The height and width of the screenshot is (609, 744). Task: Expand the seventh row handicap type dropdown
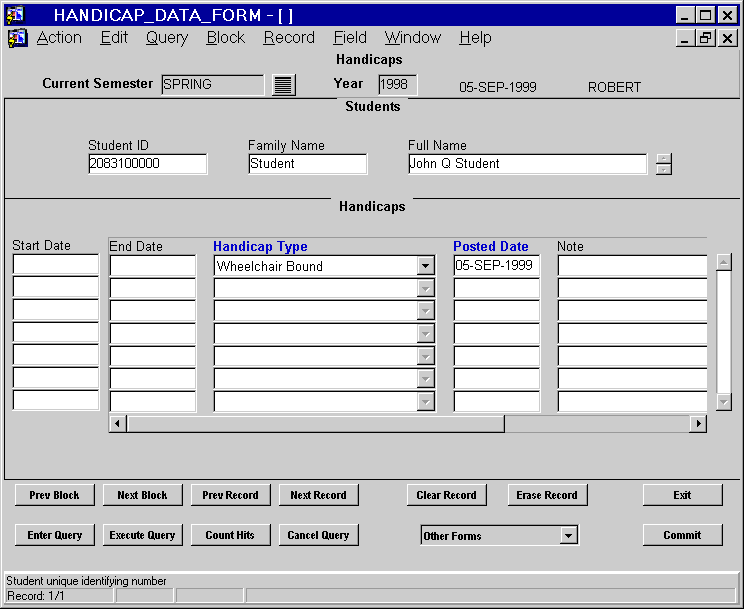pyautogui.click(x=426, y=402)
